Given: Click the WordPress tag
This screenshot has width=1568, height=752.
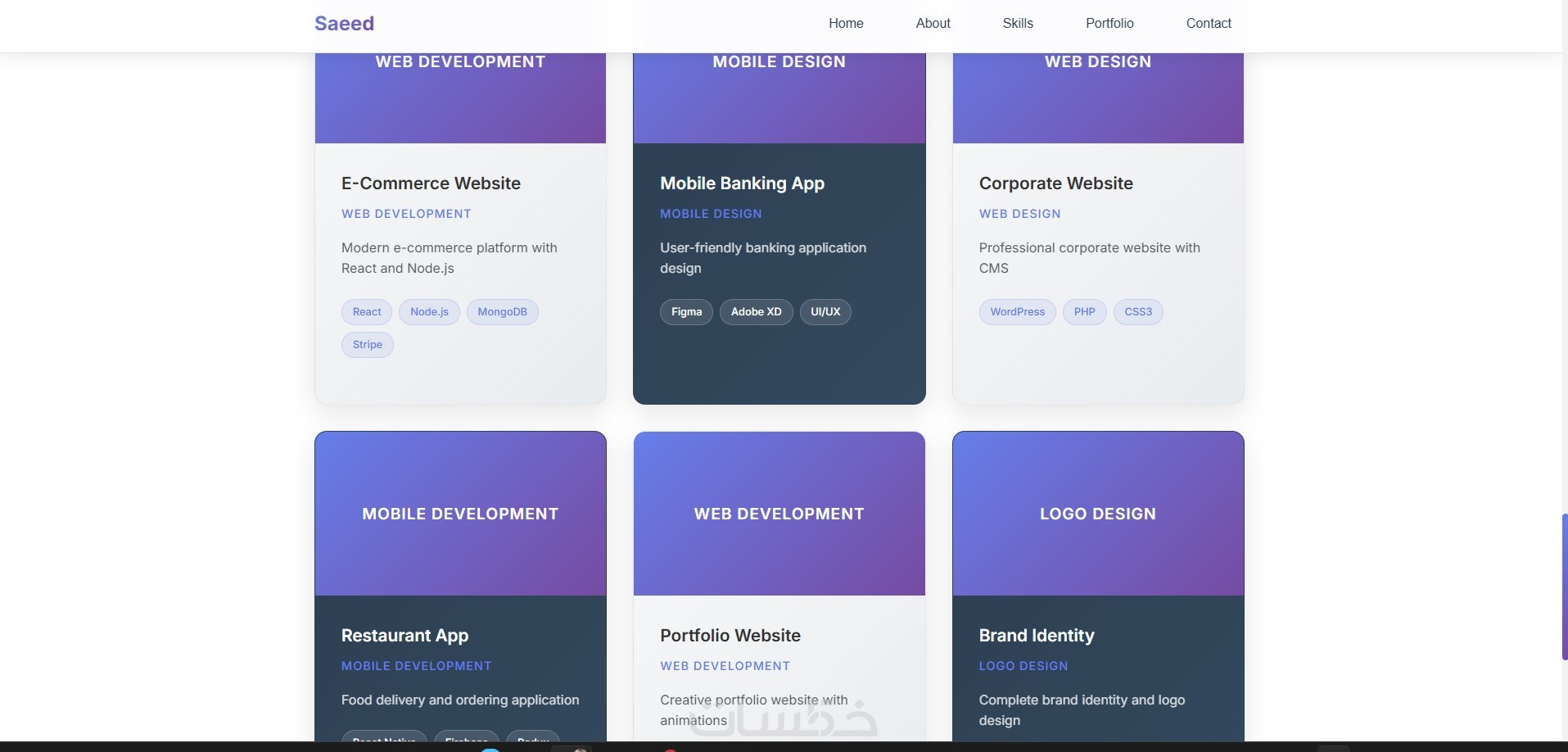Looking at the screenshot, I should pyautogui.click(x=1017, y=312).
